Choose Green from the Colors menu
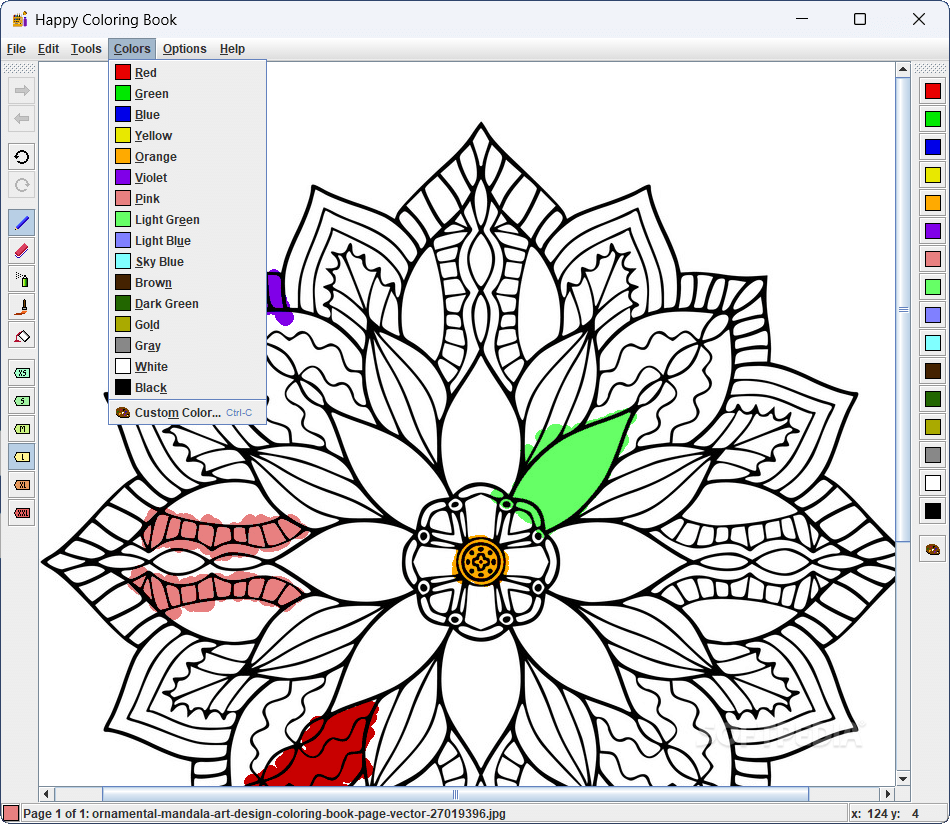The image size is (950, 824). pos(187,94)
